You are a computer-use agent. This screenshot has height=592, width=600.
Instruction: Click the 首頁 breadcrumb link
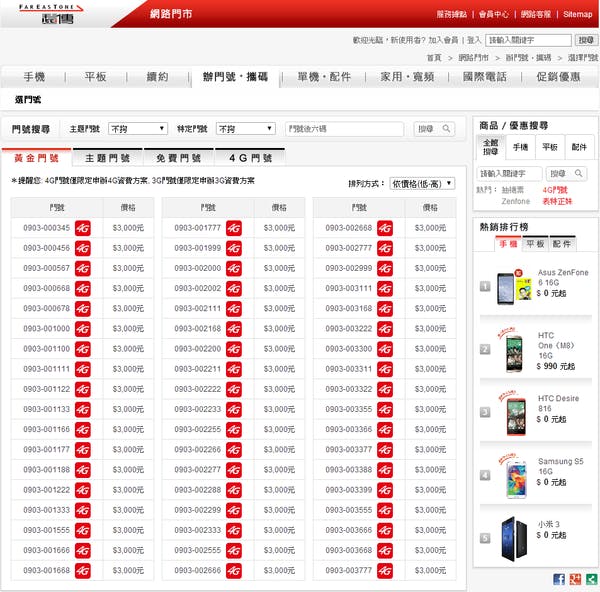tap(434, 57)
